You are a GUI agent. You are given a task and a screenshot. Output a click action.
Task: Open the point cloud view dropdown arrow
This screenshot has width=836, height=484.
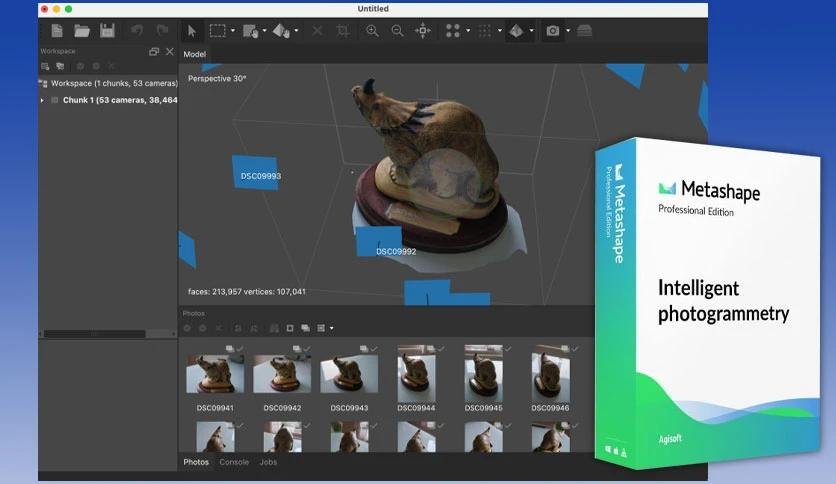[468, 31]
